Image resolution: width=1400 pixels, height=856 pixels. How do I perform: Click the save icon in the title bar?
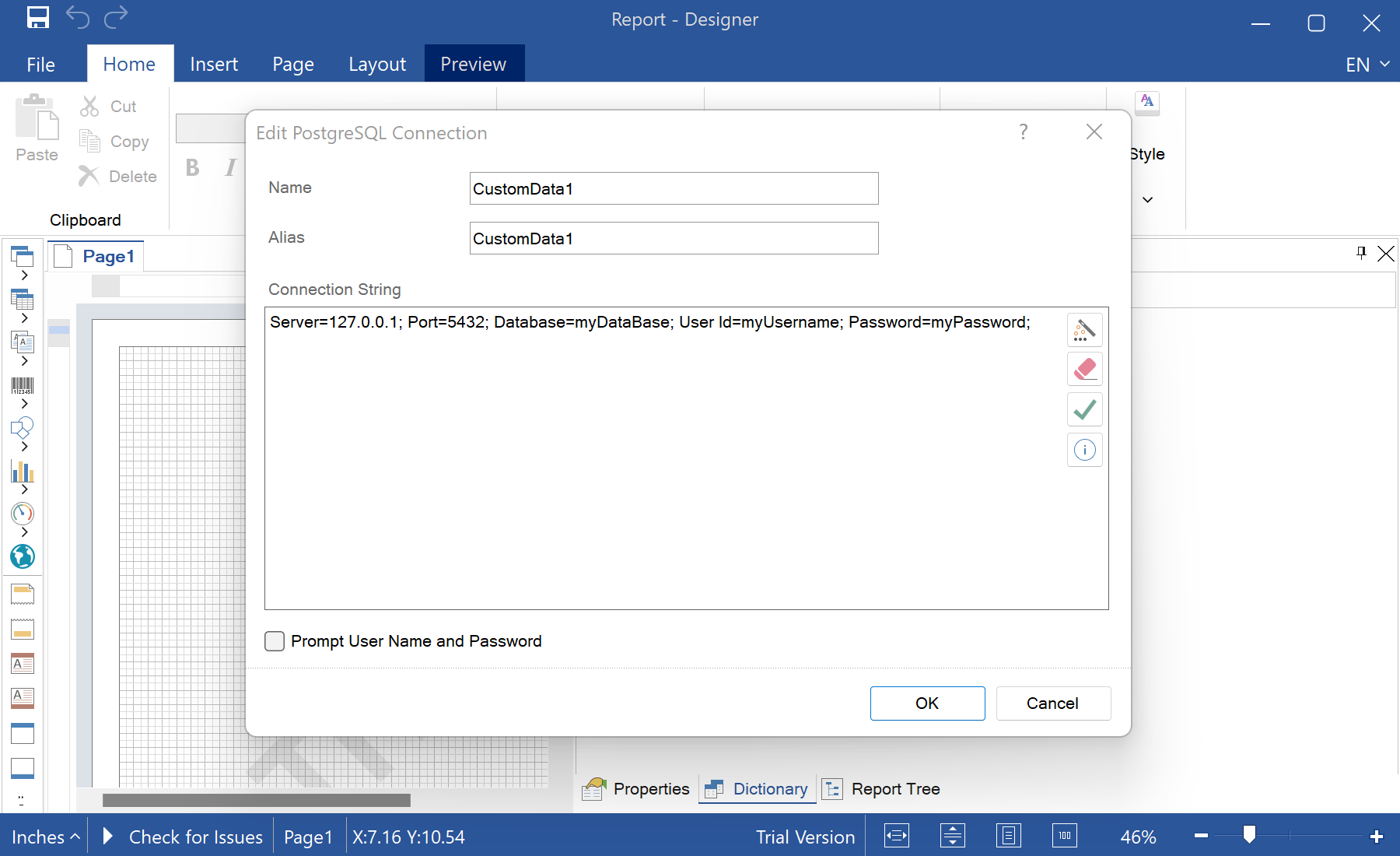tap(37, 18)
